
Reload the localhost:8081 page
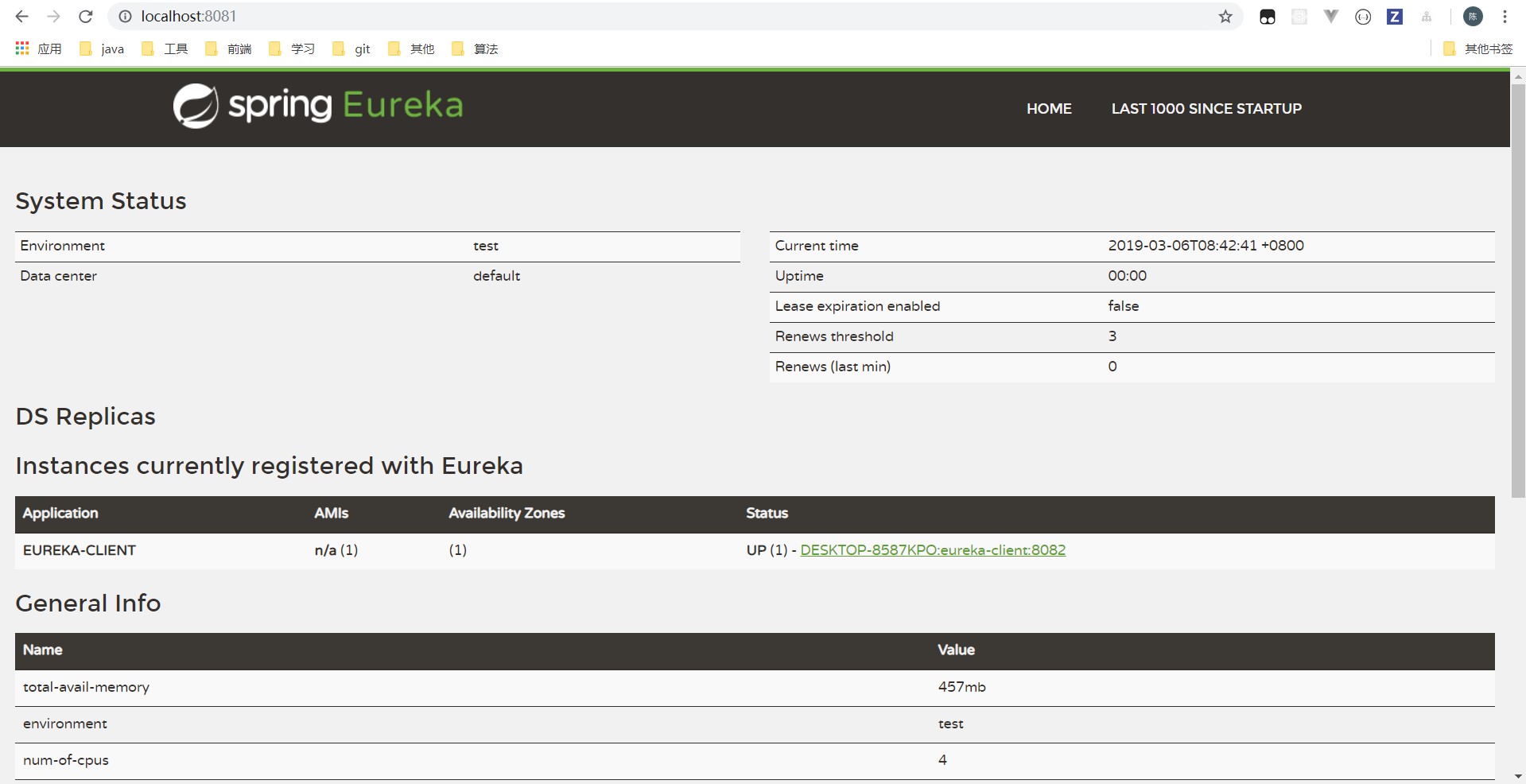[x=86, y=16]
